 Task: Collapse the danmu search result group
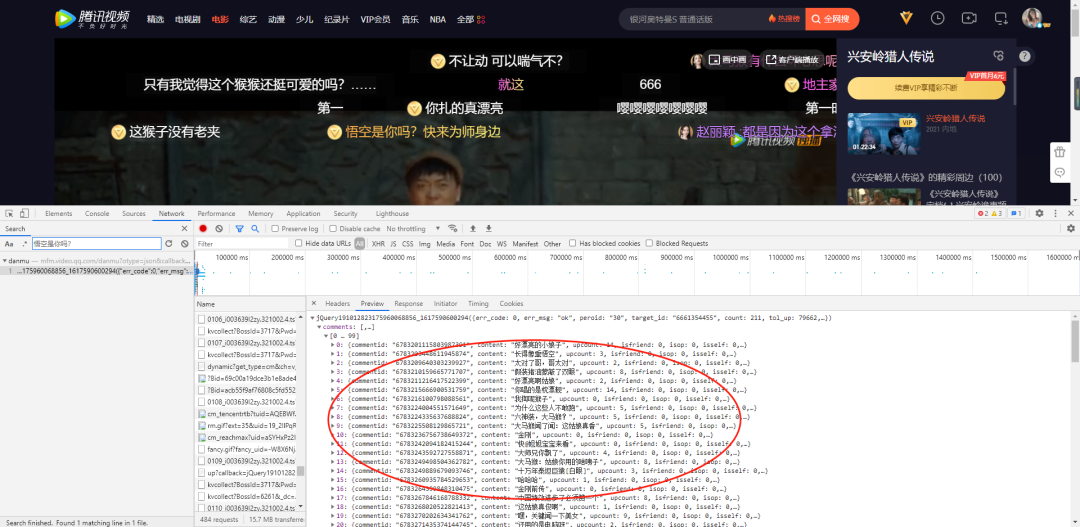(x=3, y=261)
